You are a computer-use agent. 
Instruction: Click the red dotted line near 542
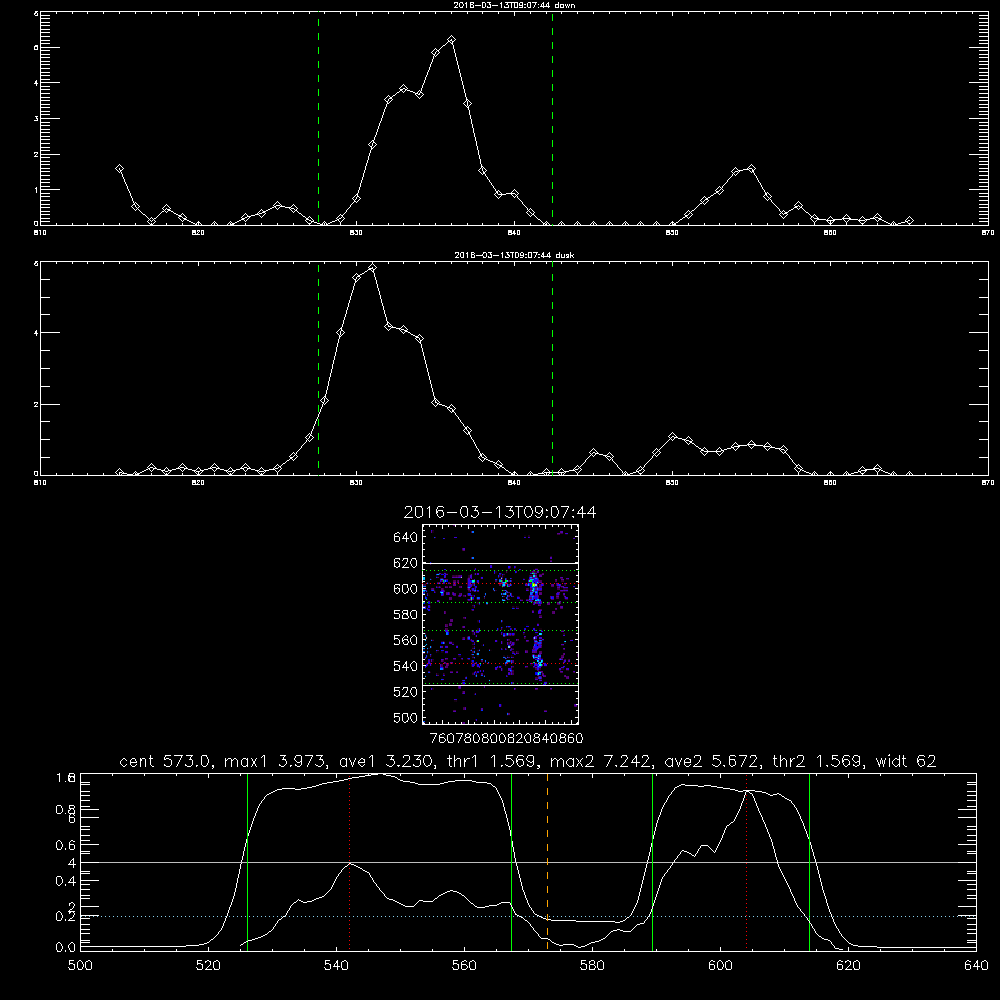[349, 861]
